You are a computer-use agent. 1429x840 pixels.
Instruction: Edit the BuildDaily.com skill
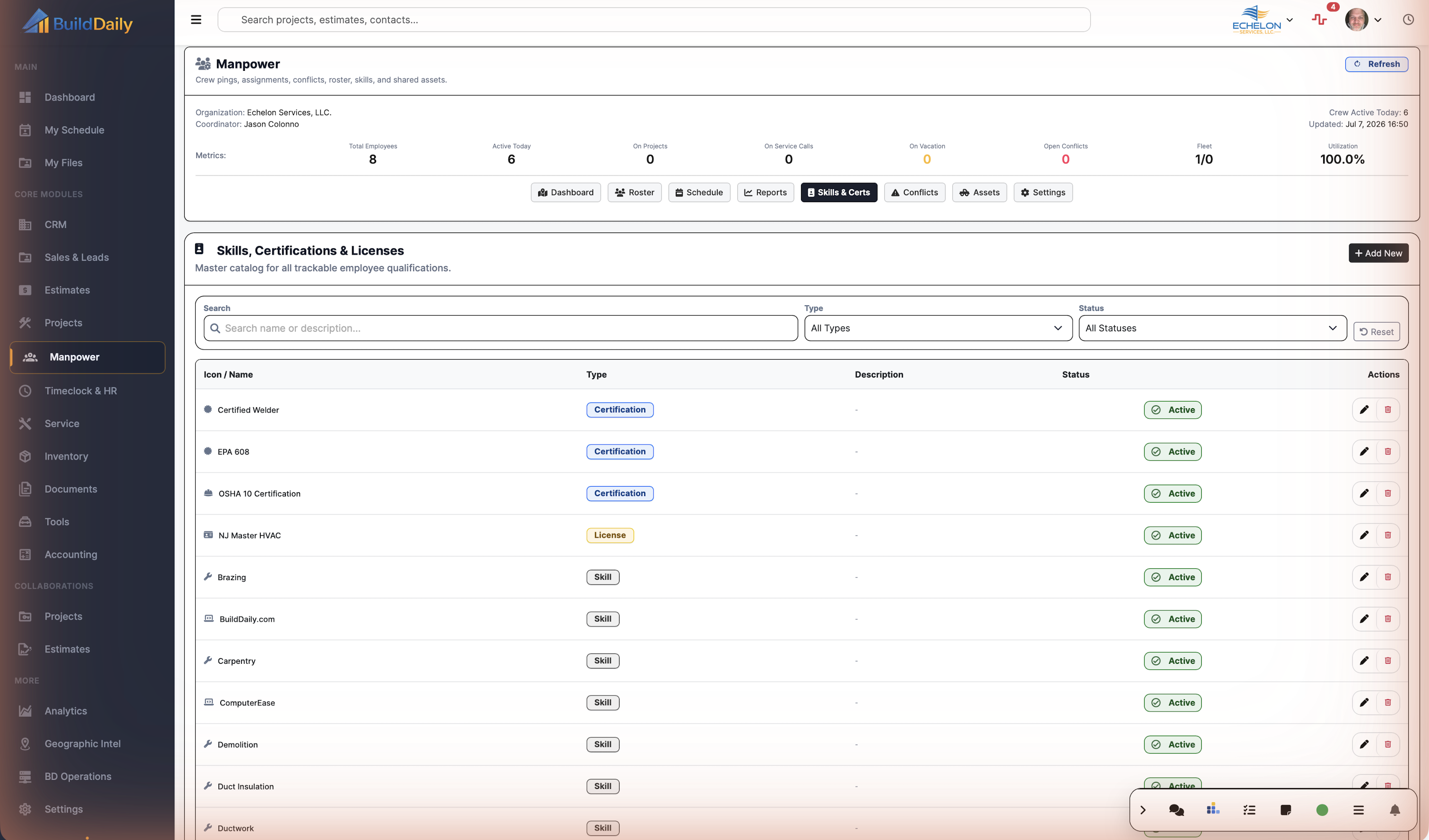click(1364, 619)
